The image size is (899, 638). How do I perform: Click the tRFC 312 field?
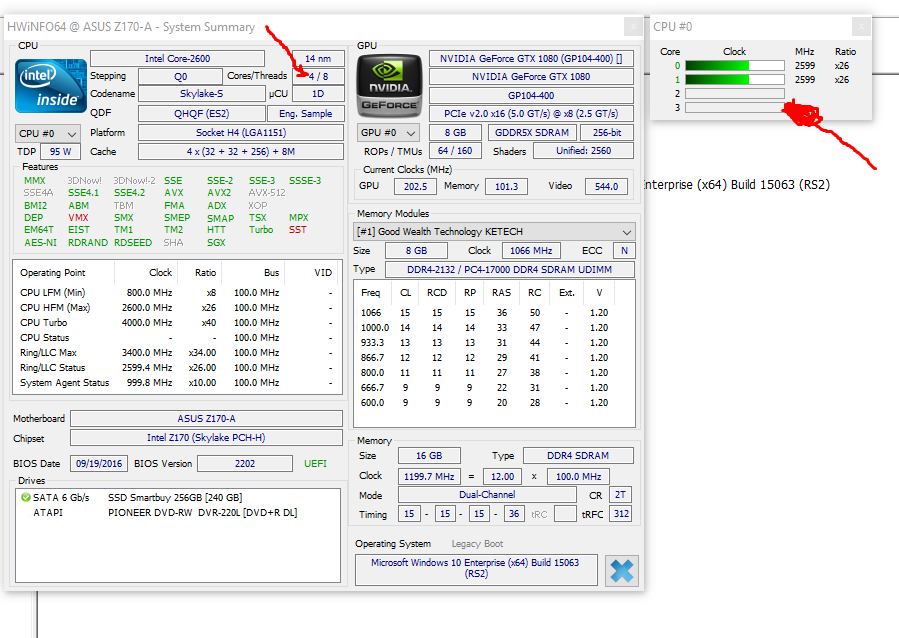[x=621, y=514]
